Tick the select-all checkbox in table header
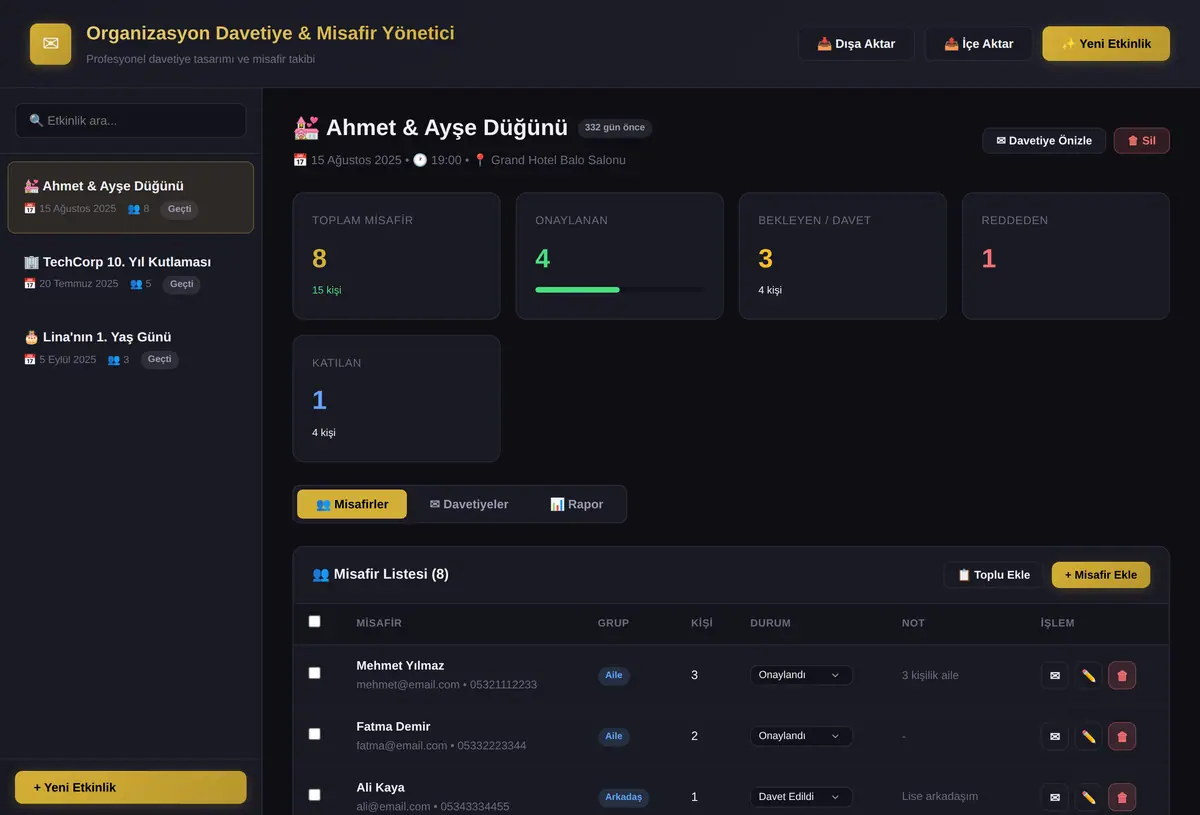The height and width of the screenshot is (815, 1200). 314,621
